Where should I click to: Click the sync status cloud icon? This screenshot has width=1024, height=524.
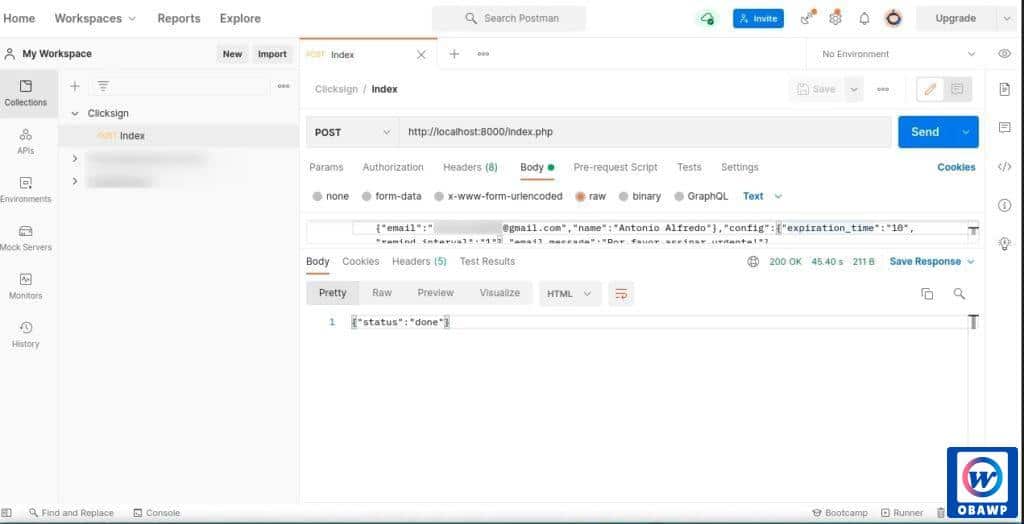(707, 18)
